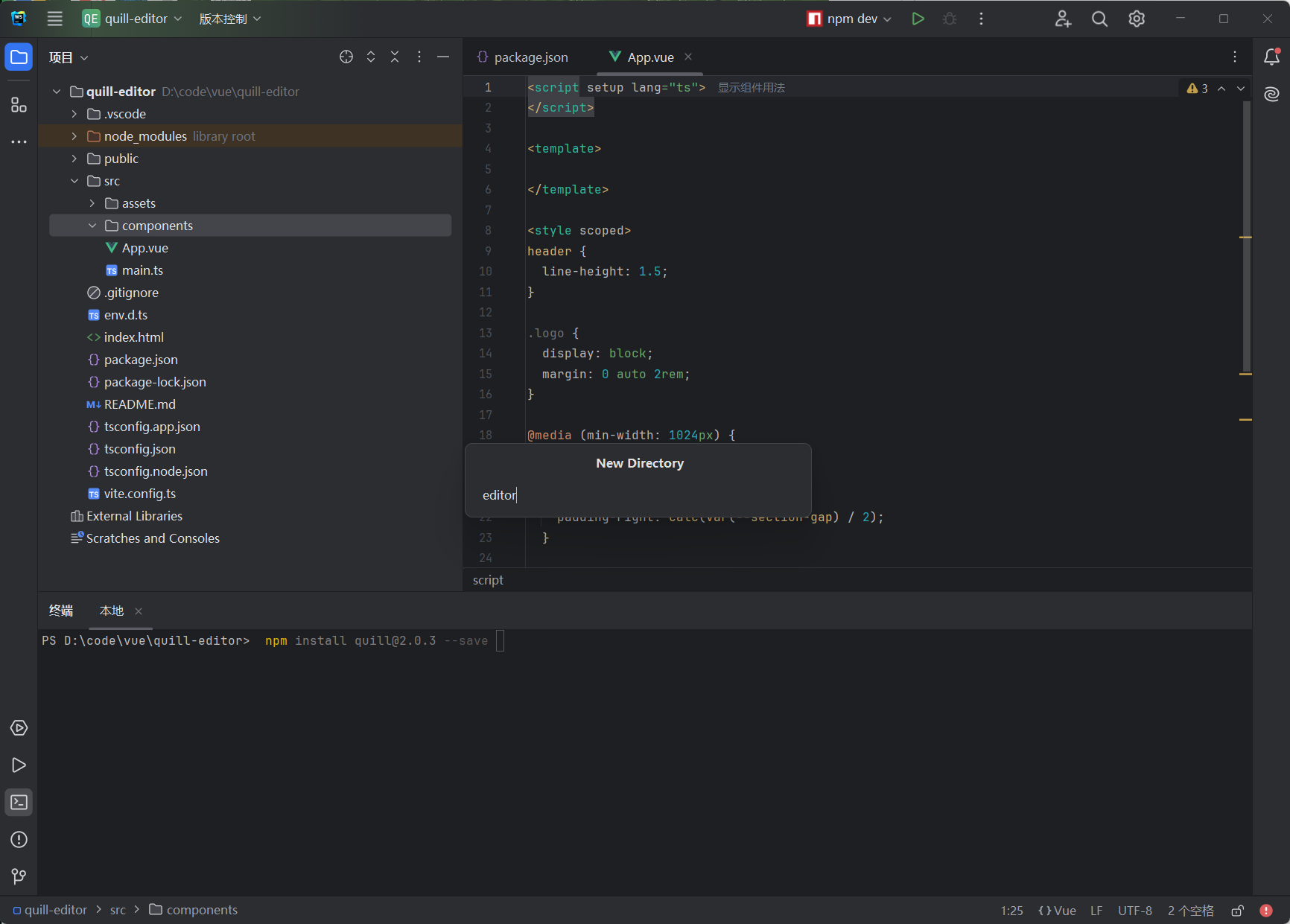The image size is (1290, 924).
Task: Hide the project tool window
Action: (x=443, y=57)
